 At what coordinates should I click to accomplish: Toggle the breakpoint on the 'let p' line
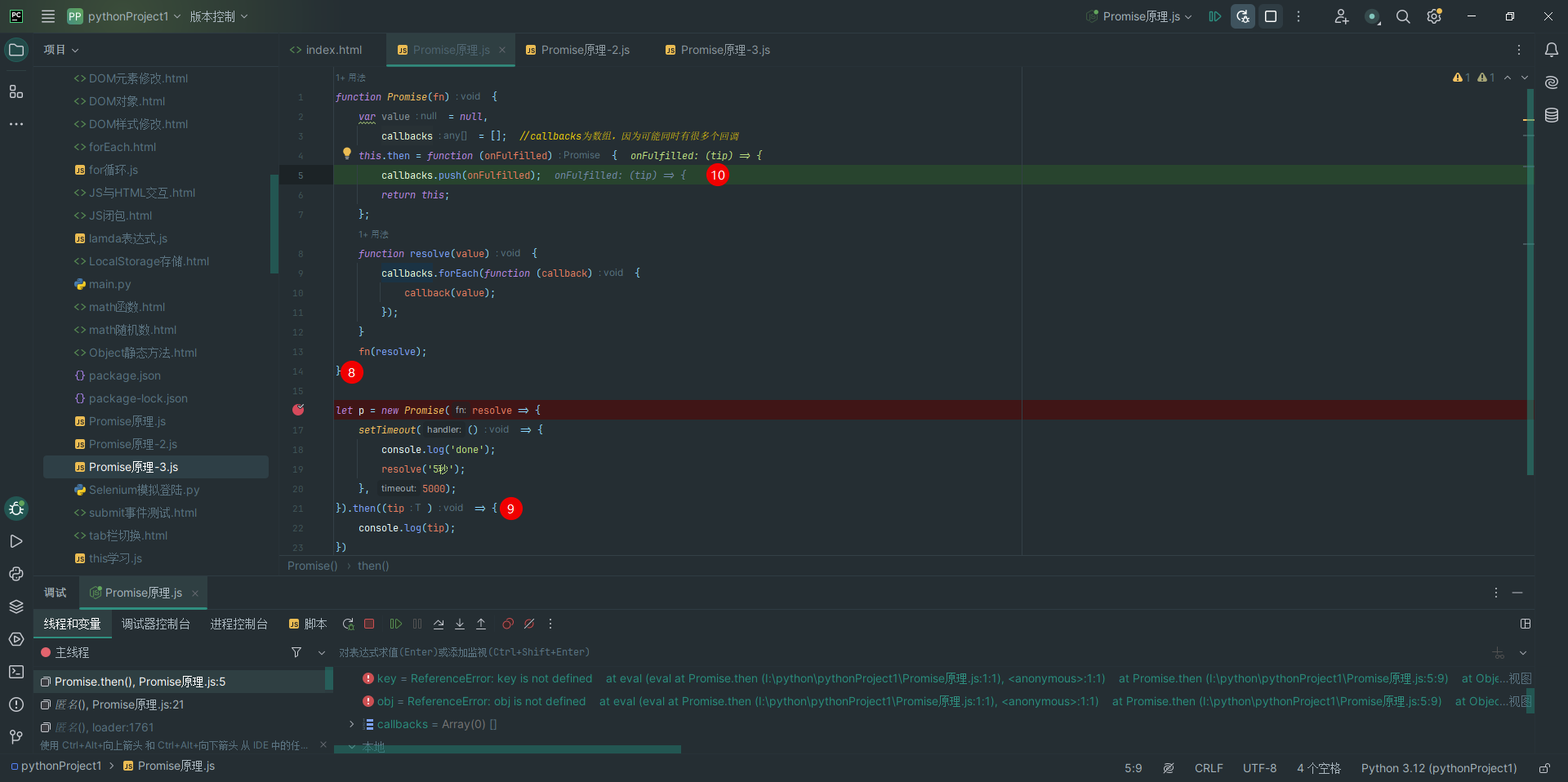click(x=298, y=410)
